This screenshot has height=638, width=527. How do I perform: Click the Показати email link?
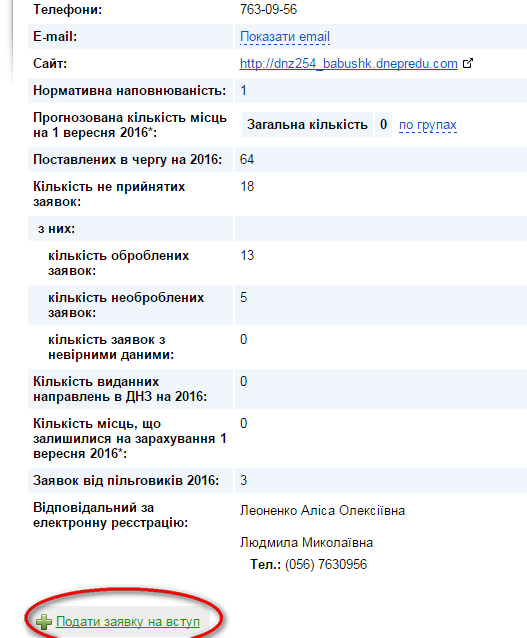click(x=285, y=37)
